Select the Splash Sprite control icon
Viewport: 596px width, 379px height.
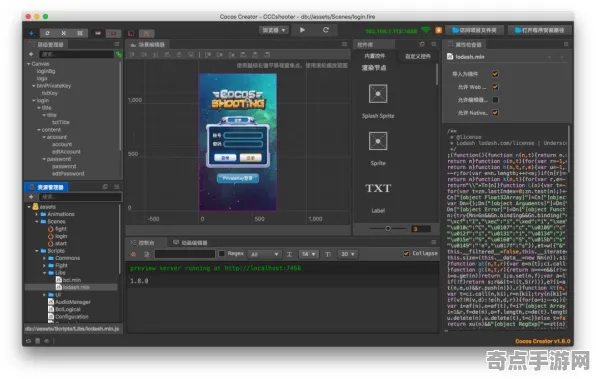(x=378, y=94)
